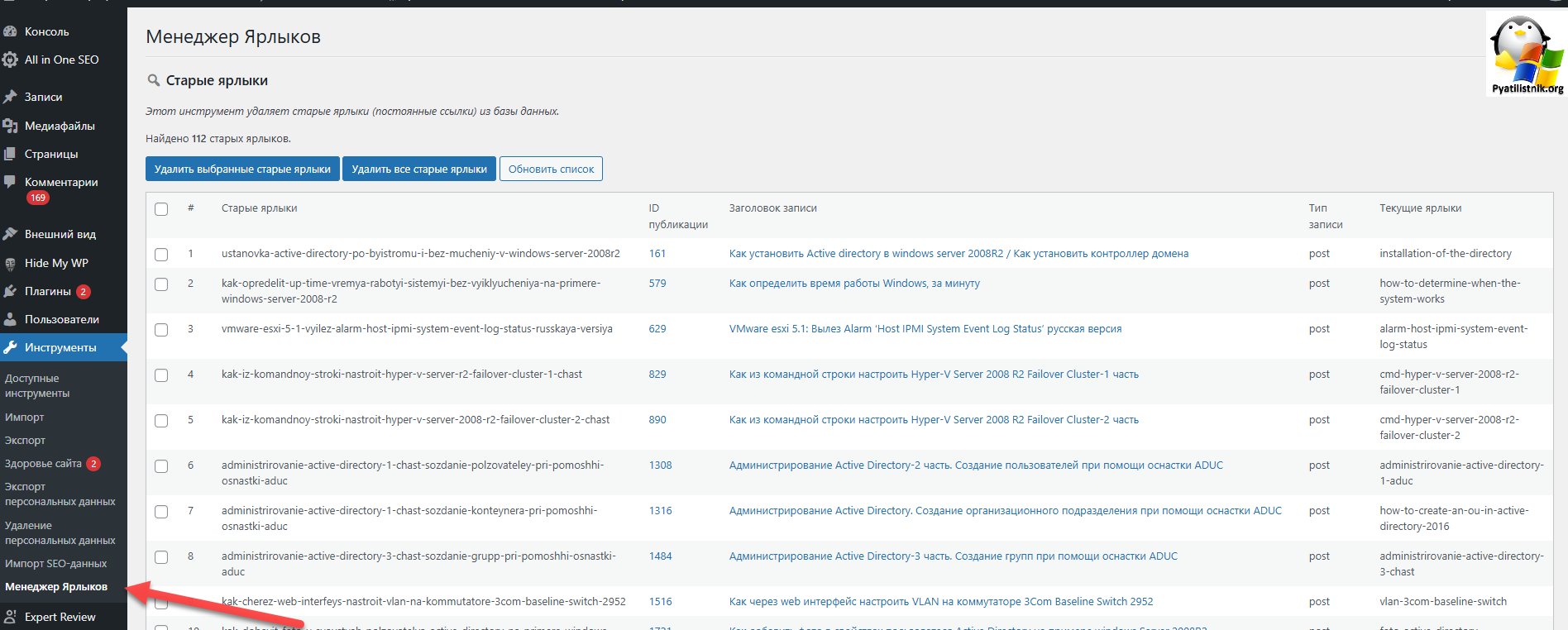Click the Текущие ярлыки column header
The width and height of the screenshot is (1568, 630).
(1420, 208)
